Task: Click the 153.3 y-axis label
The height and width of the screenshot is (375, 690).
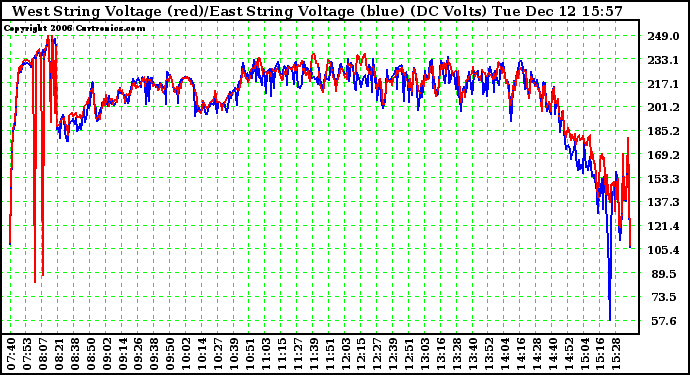Action: coord(663,179)
